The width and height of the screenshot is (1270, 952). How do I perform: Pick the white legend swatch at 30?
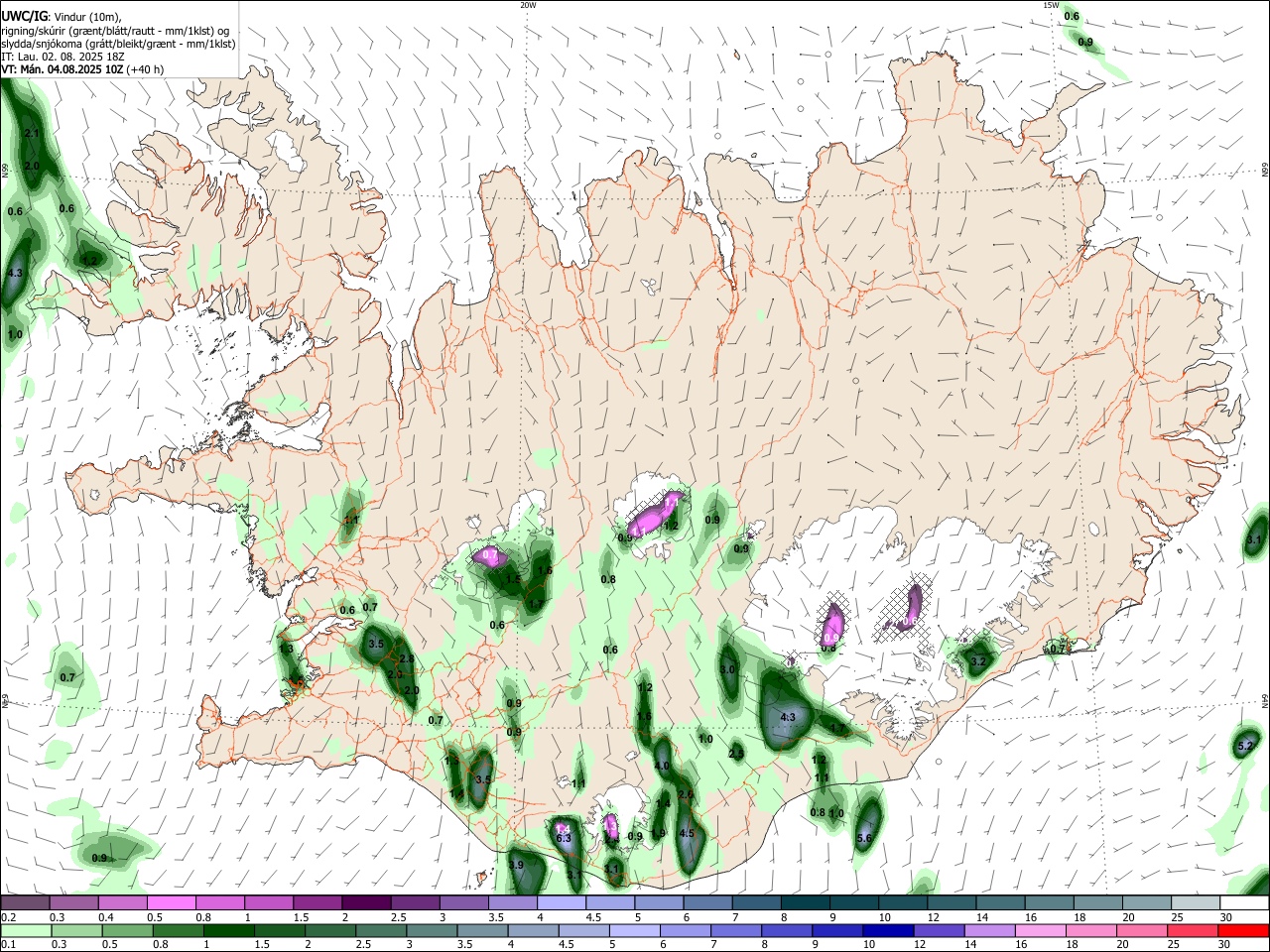tap(1243, 903)
